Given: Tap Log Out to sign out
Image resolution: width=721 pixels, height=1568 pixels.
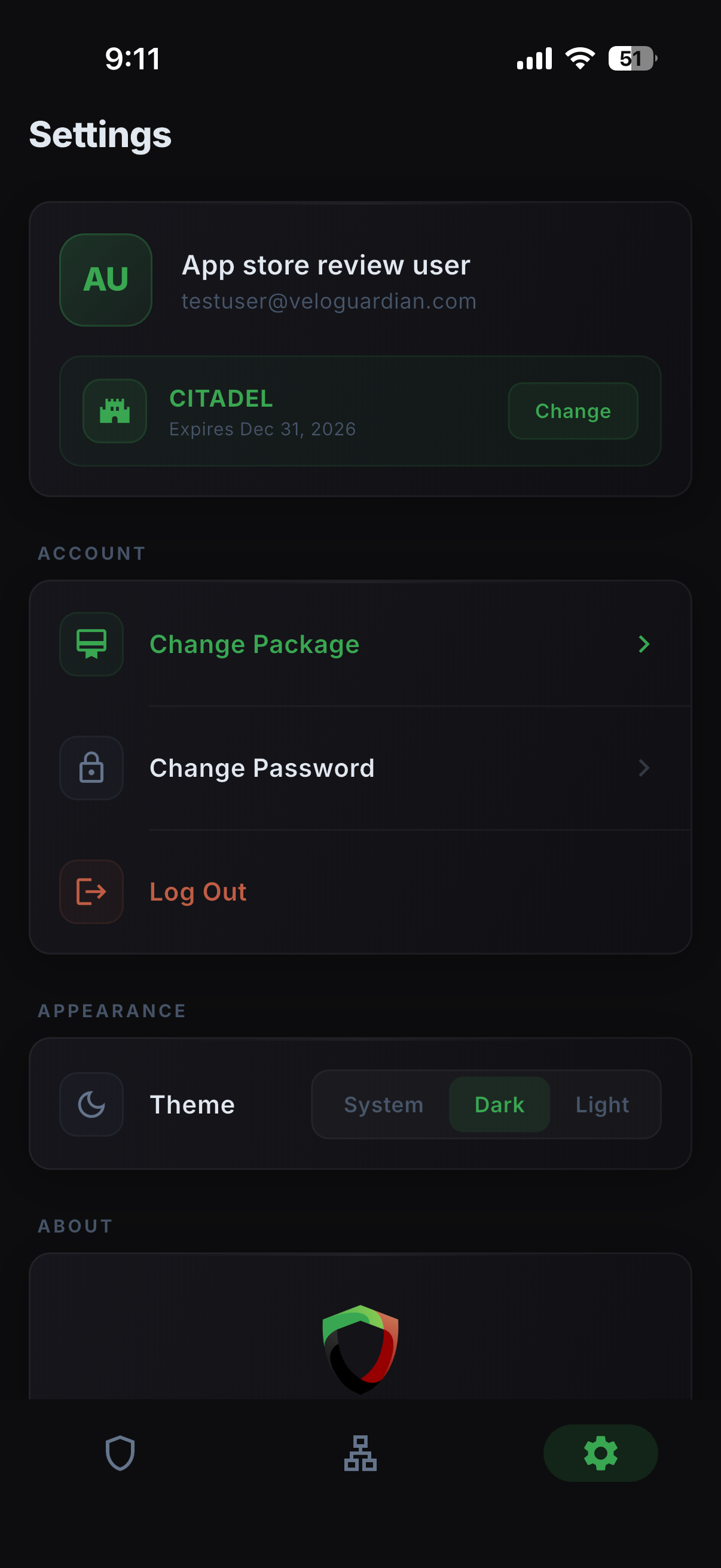Looking at the screenshot, I should pos(198,891).
